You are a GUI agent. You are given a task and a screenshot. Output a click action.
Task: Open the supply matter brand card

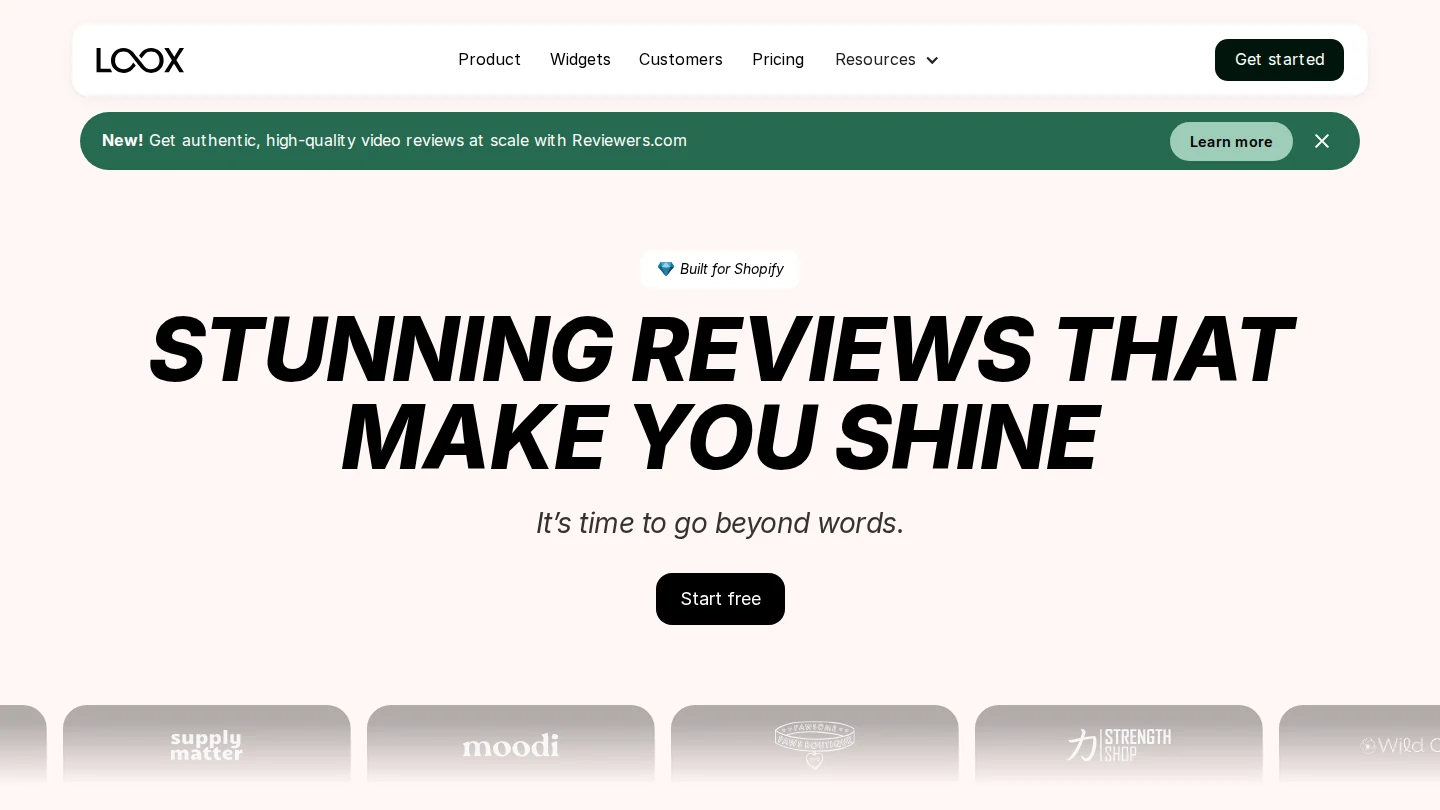[x=207, y=745]
